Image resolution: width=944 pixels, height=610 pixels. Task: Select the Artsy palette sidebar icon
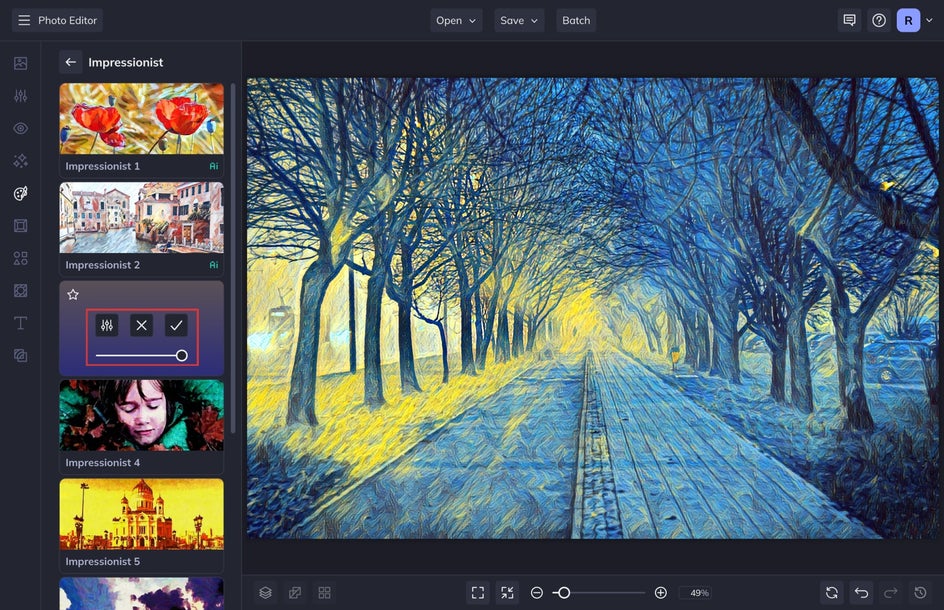pyautogui.click(x=20, y=193)
